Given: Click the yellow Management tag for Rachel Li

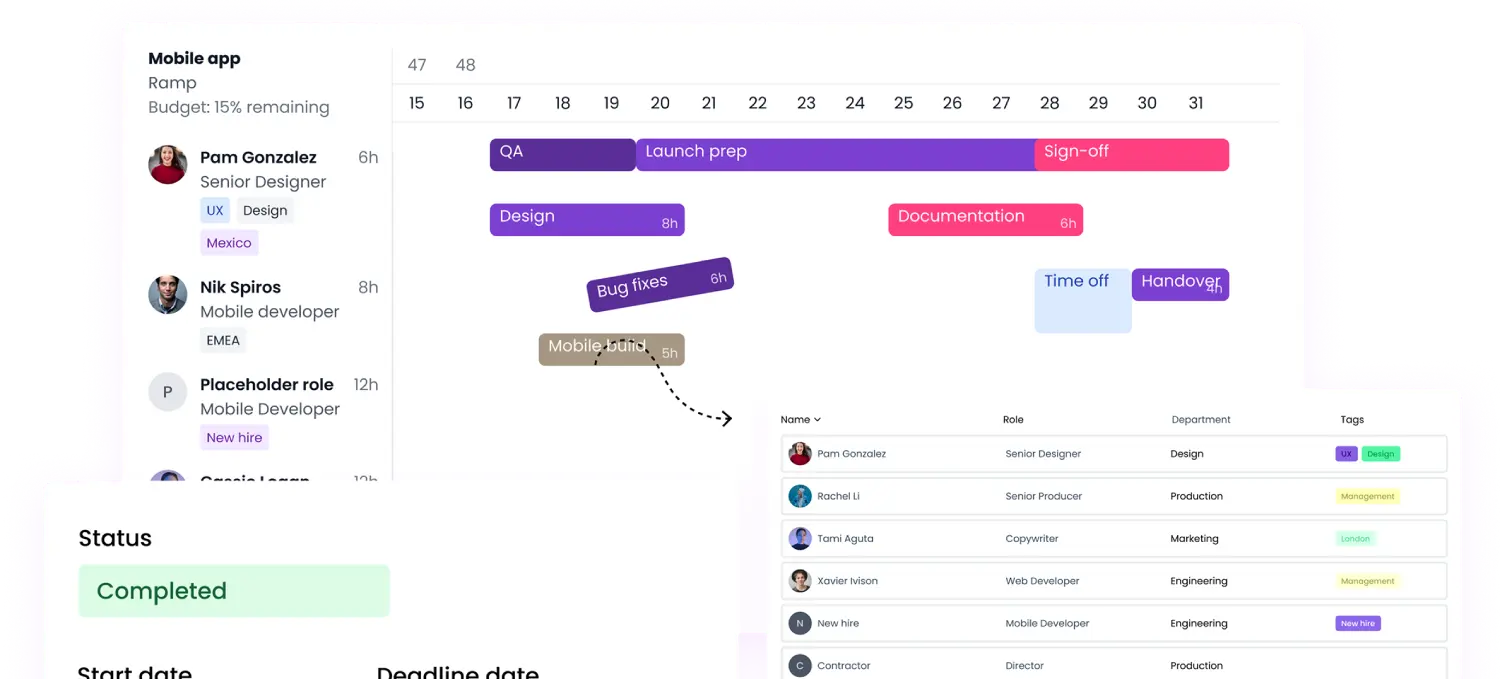Looking at the screenshot, I should tap(1368, 495).
